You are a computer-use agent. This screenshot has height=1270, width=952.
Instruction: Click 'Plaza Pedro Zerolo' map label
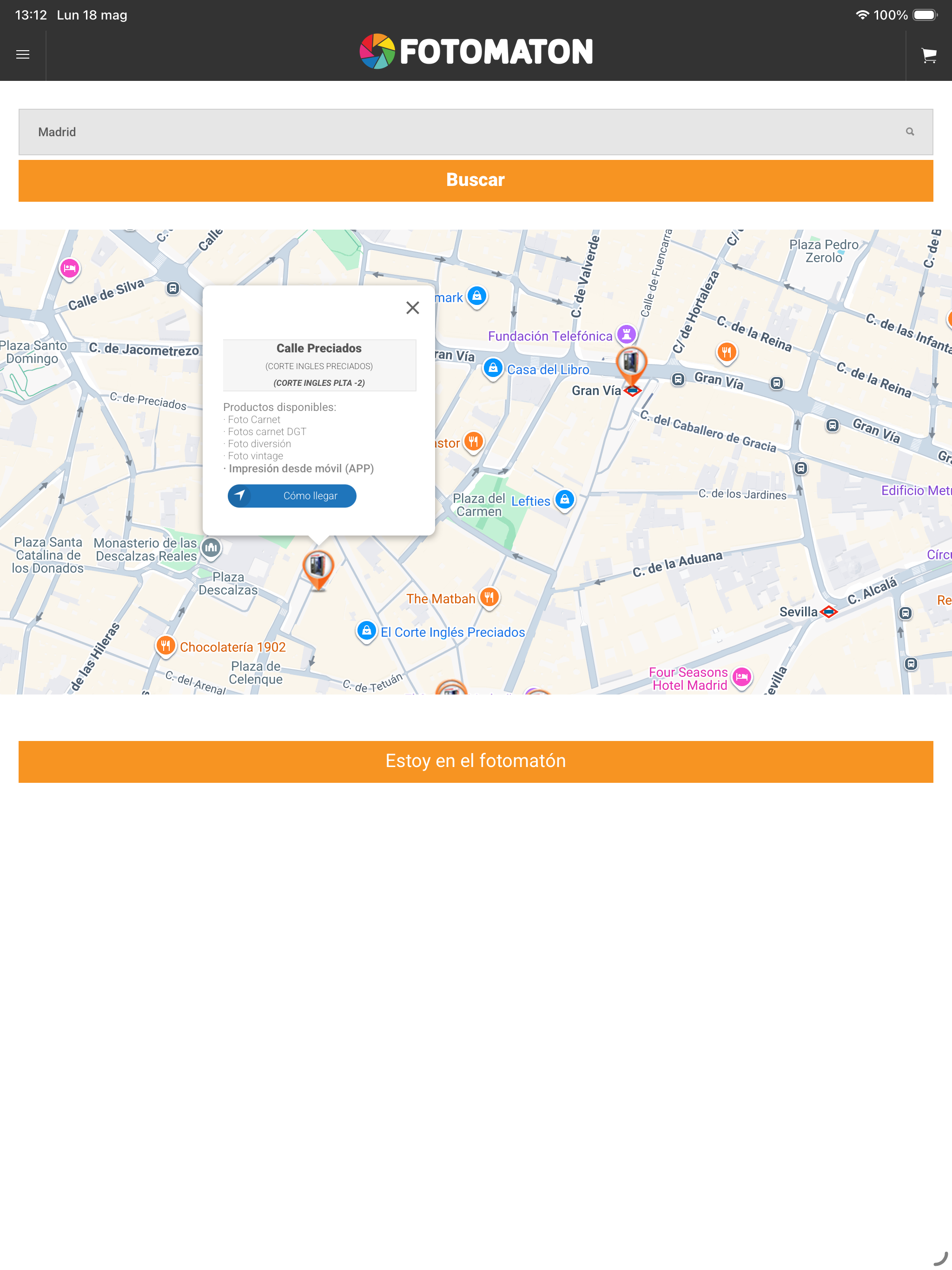tap(824, 251)
